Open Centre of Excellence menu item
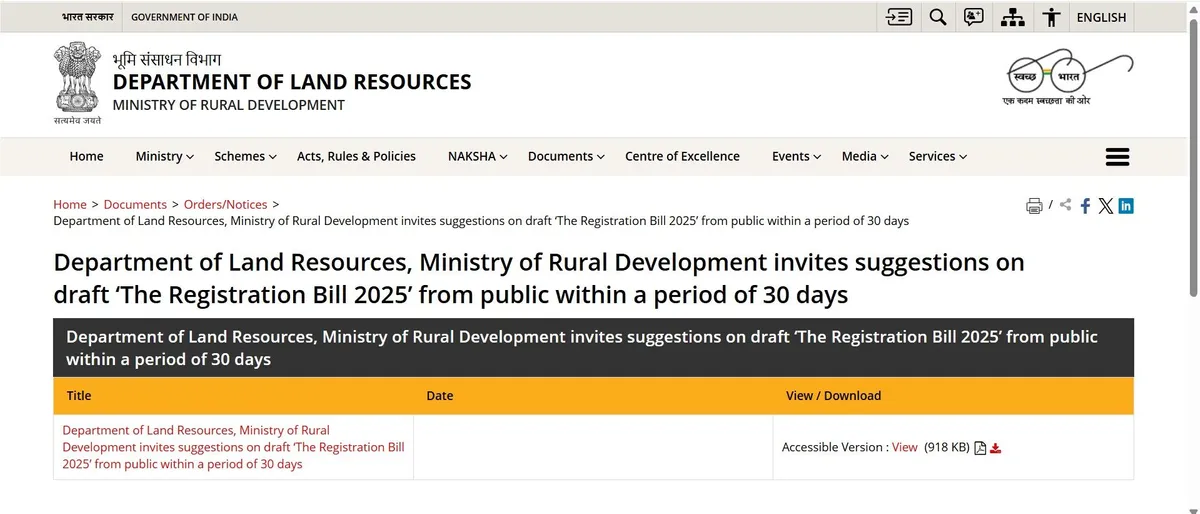 pyautogui.click(x=682, y=157)
